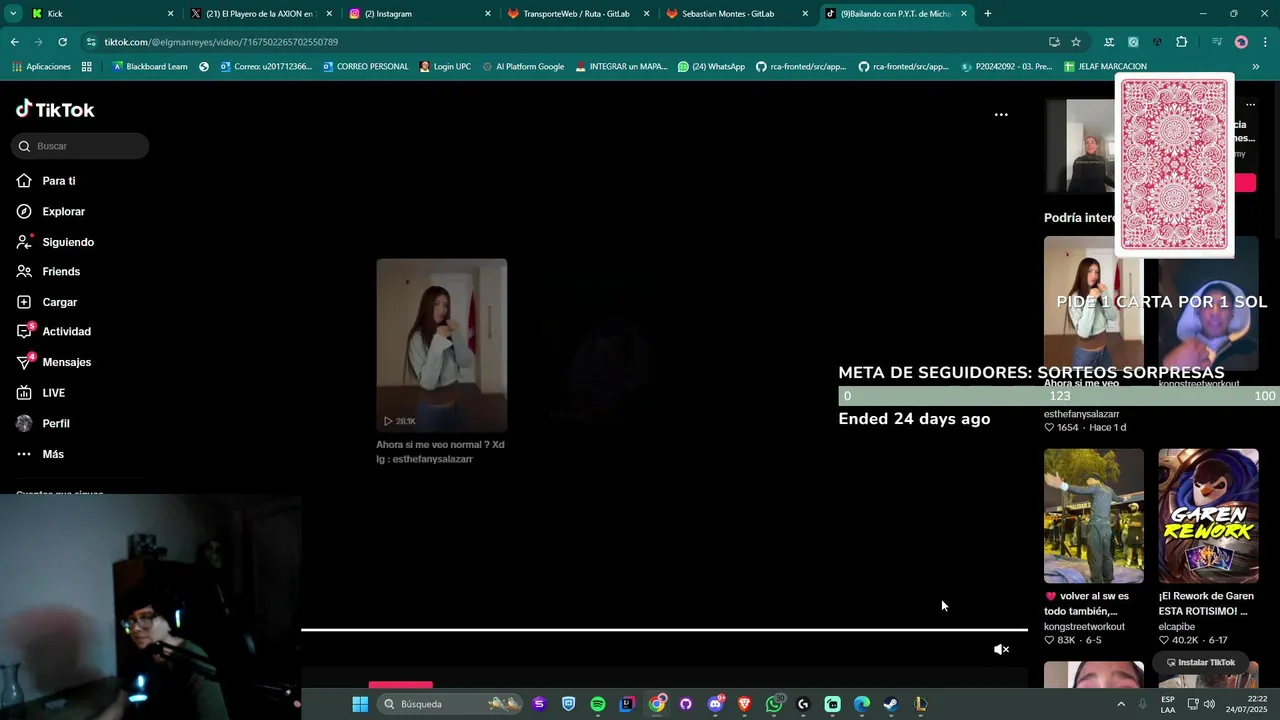Image resolution: width=1280 pixels, height=720 pixels.
Task: Switch to El Playero de la AXION tab
Action: (x=260, y=14)
